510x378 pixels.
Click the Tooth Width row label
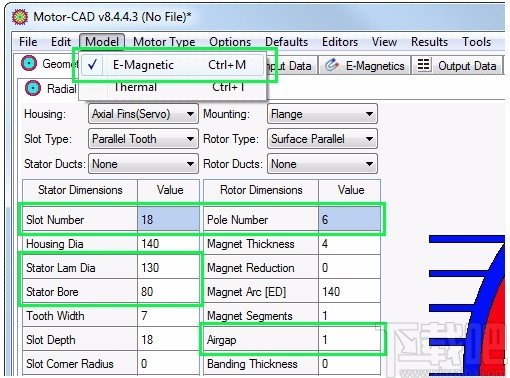pos(80,315)
